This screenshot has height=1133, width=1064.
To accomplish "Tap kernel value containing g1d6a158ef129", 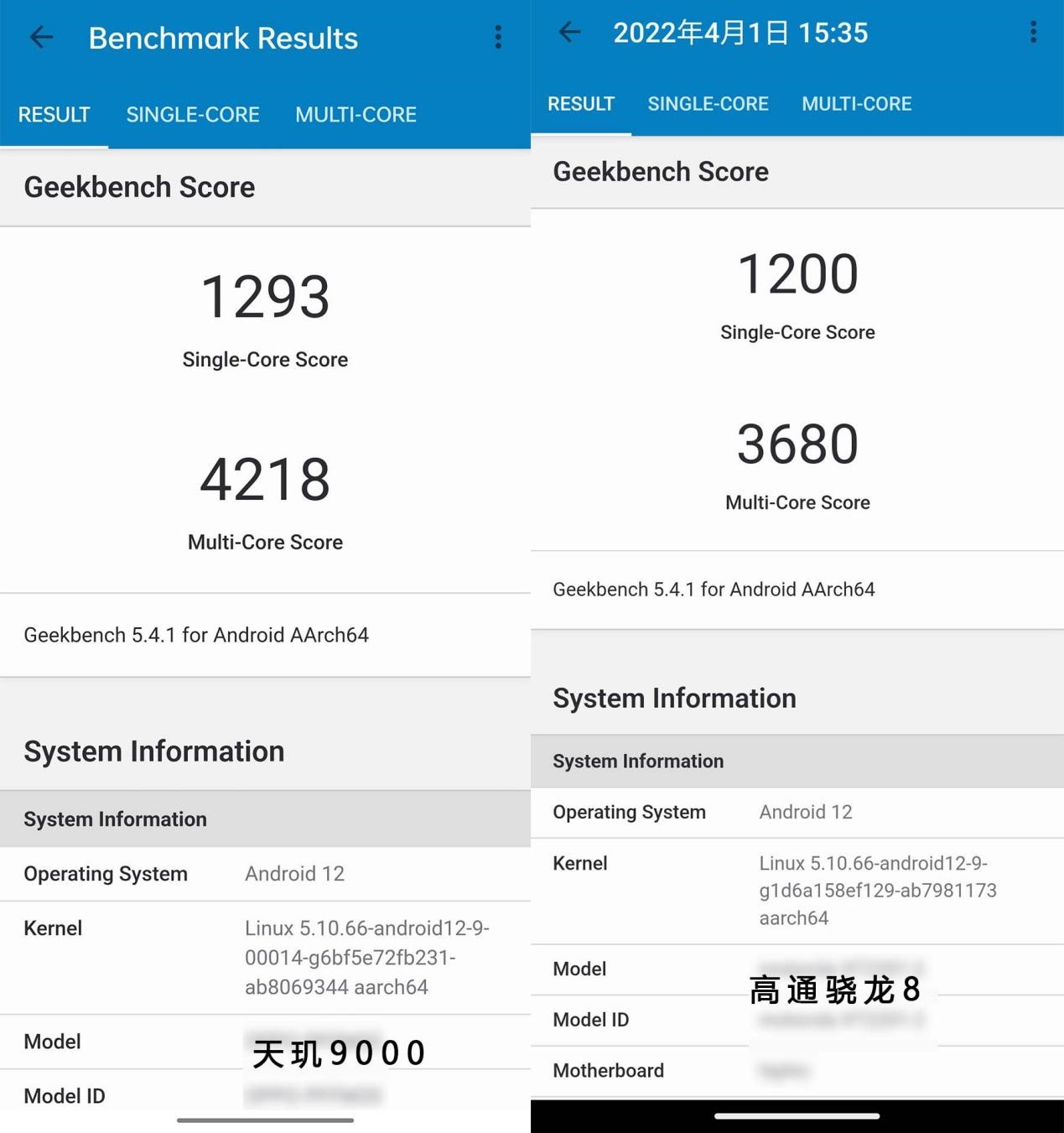I will [878, 891].
